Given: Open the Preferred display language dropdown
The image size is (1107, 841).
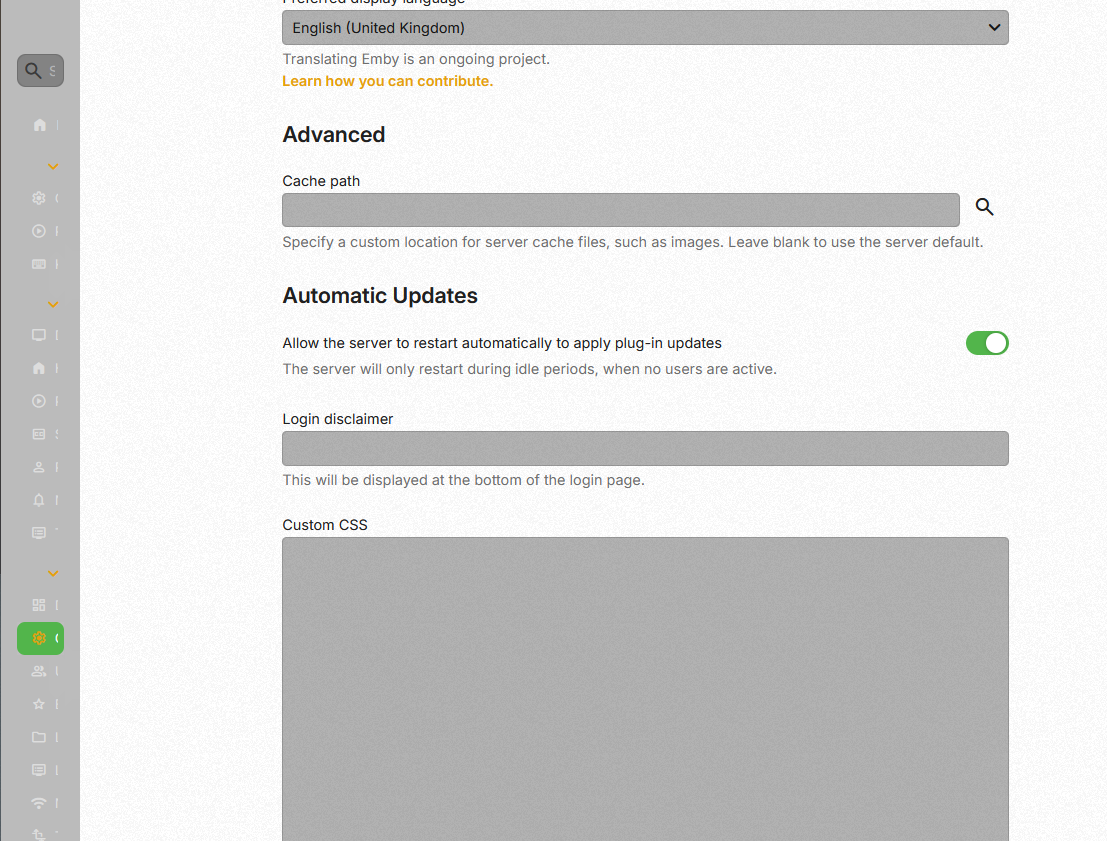Looking at the screenshot, I should coord(645,28).
